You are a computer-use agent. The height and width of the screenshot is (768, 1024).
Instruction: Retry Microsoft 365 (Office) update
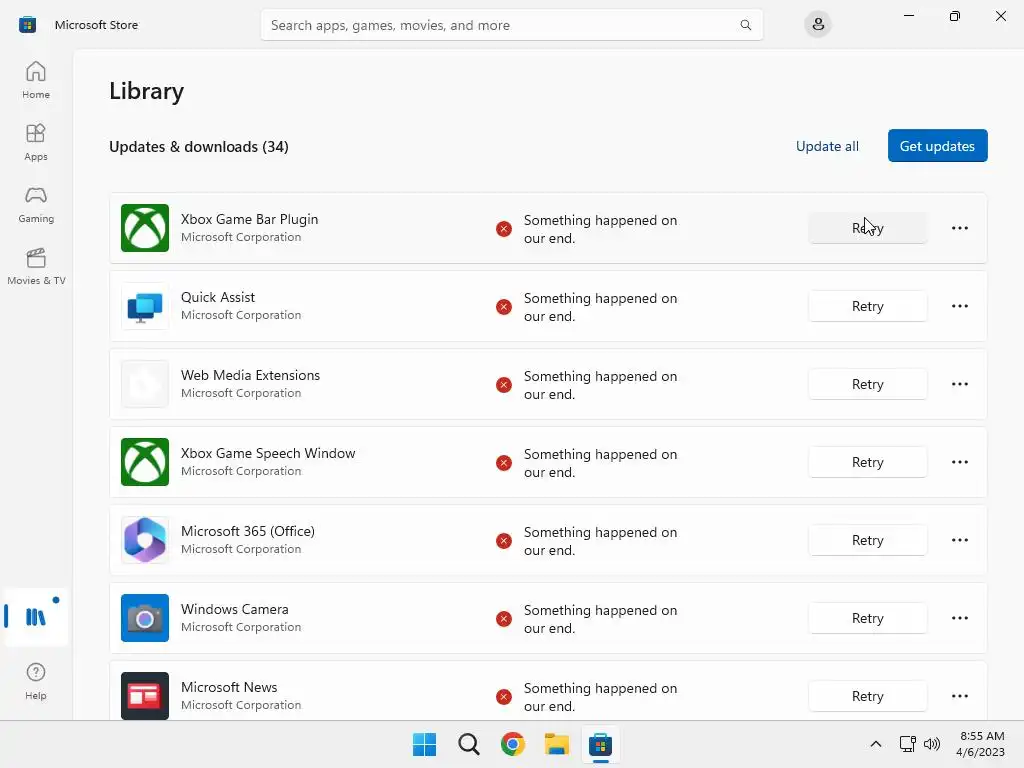click(867, 540)
